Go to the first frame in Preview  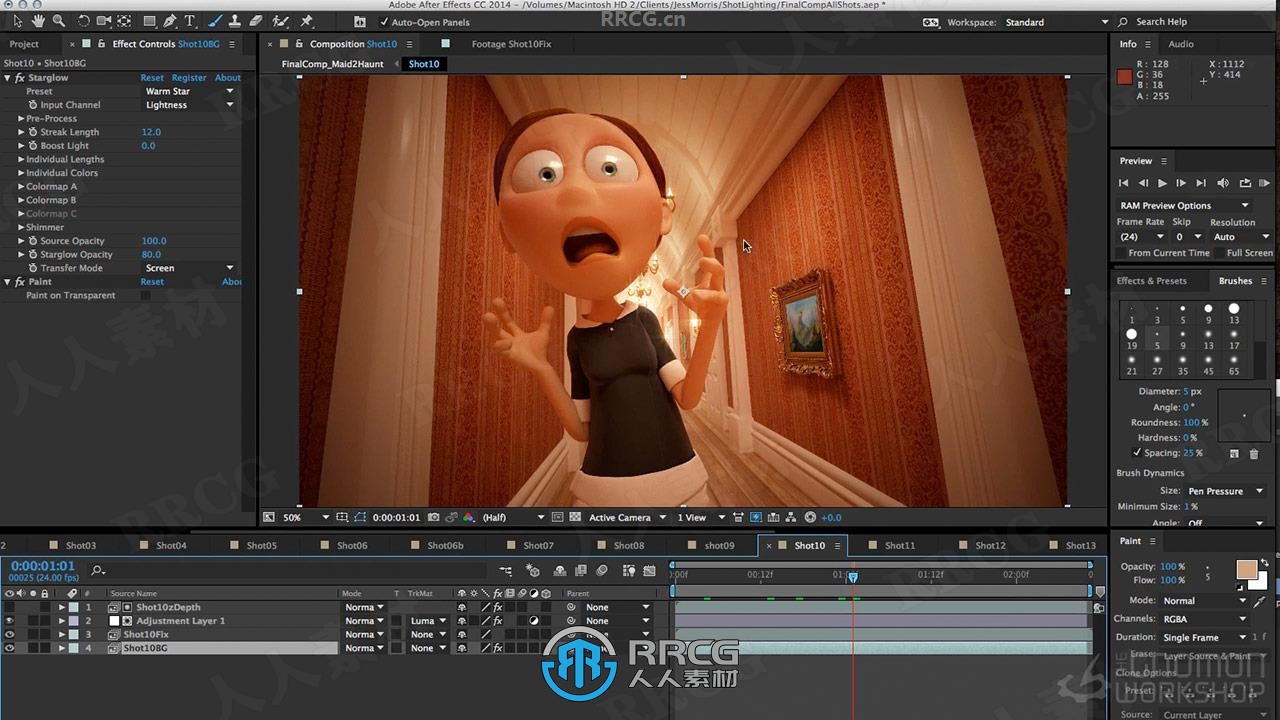1123,183
